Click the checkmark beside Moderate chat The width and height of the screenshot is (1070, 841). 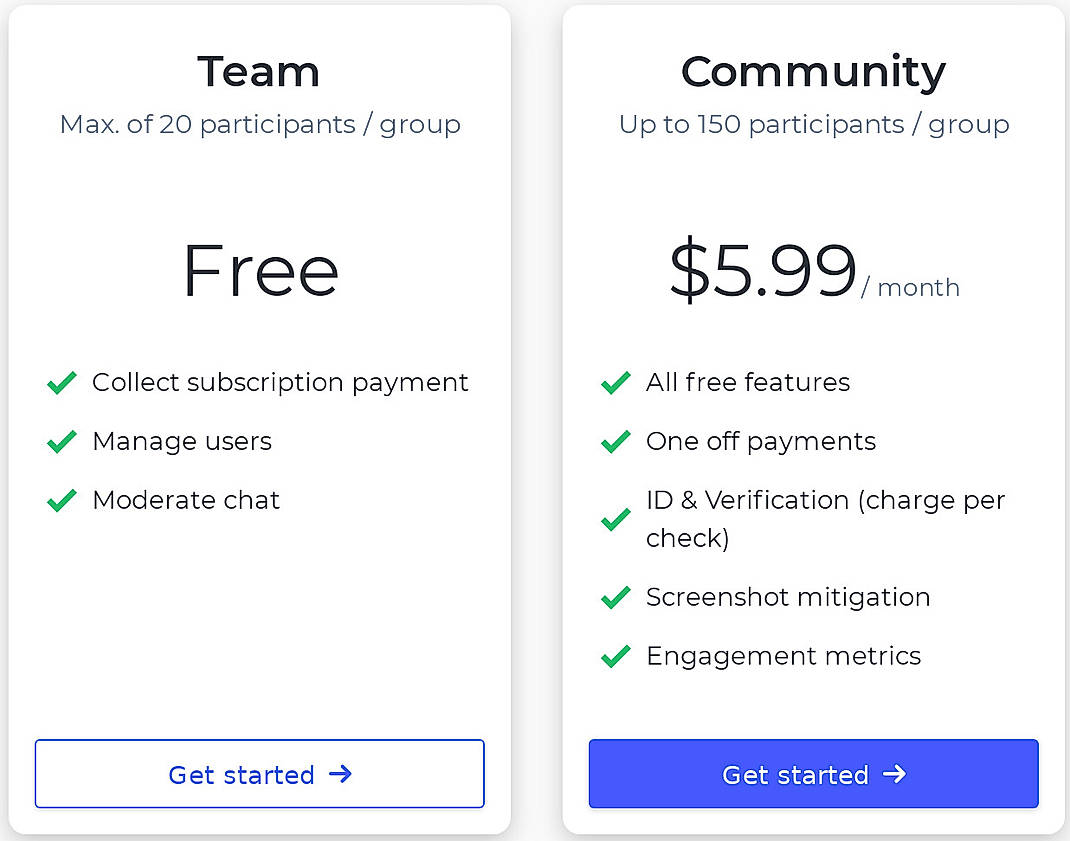click(x=61, y=501)
